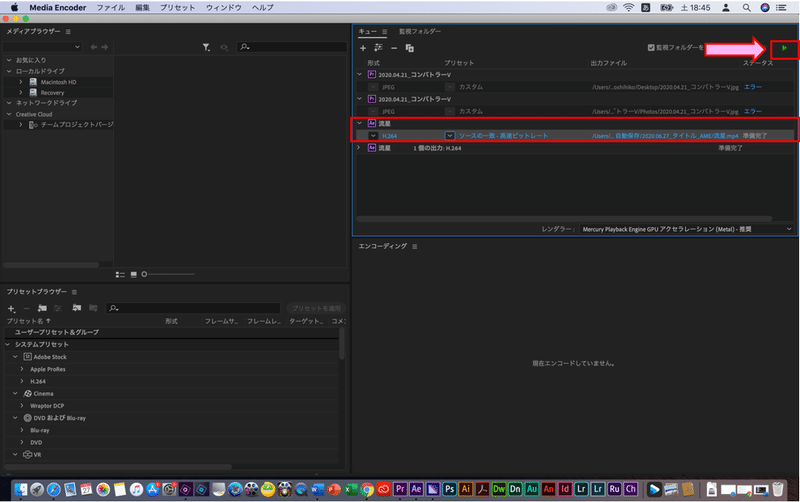Image resolution: width=800 pixels, height=502 pixels.
Task: Open the ヘルプ menu
Action: tap(263, 8)
